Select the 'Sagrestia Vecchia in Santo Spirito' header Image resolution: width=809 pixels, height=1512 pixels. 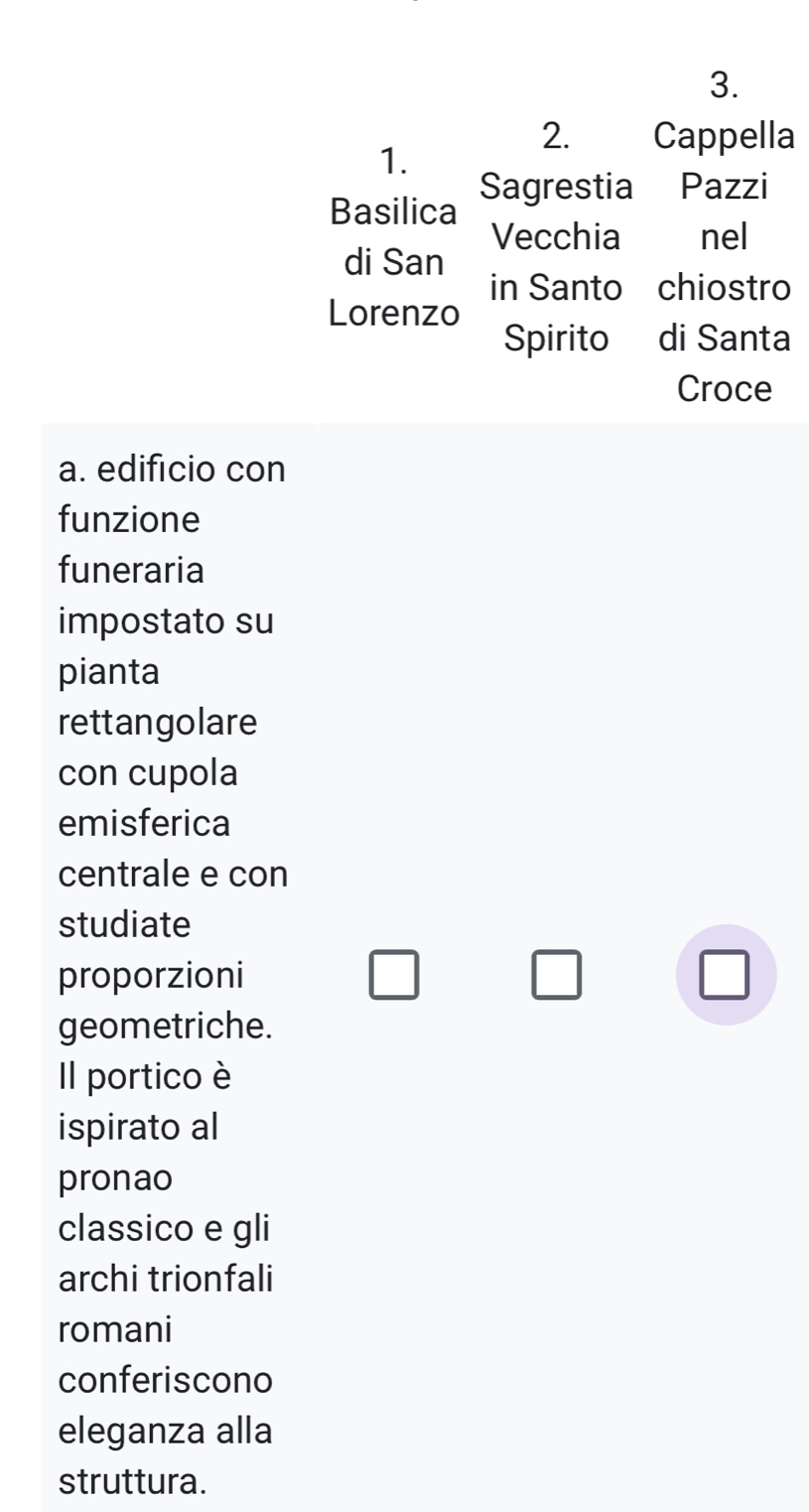(x=556, y=237)
